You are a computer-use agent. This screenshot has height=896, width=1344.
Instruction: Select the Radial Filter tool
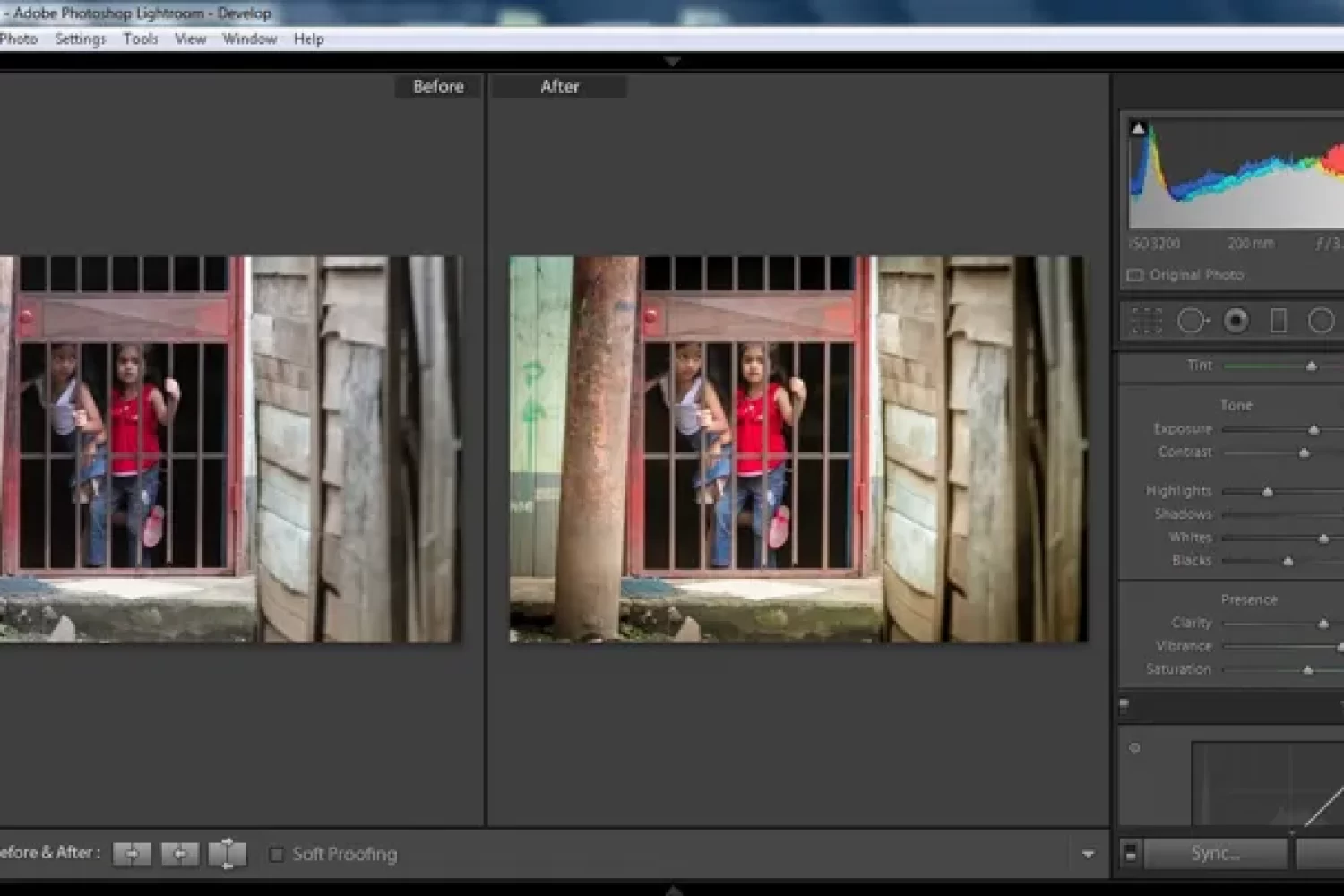coord(1320,321)
